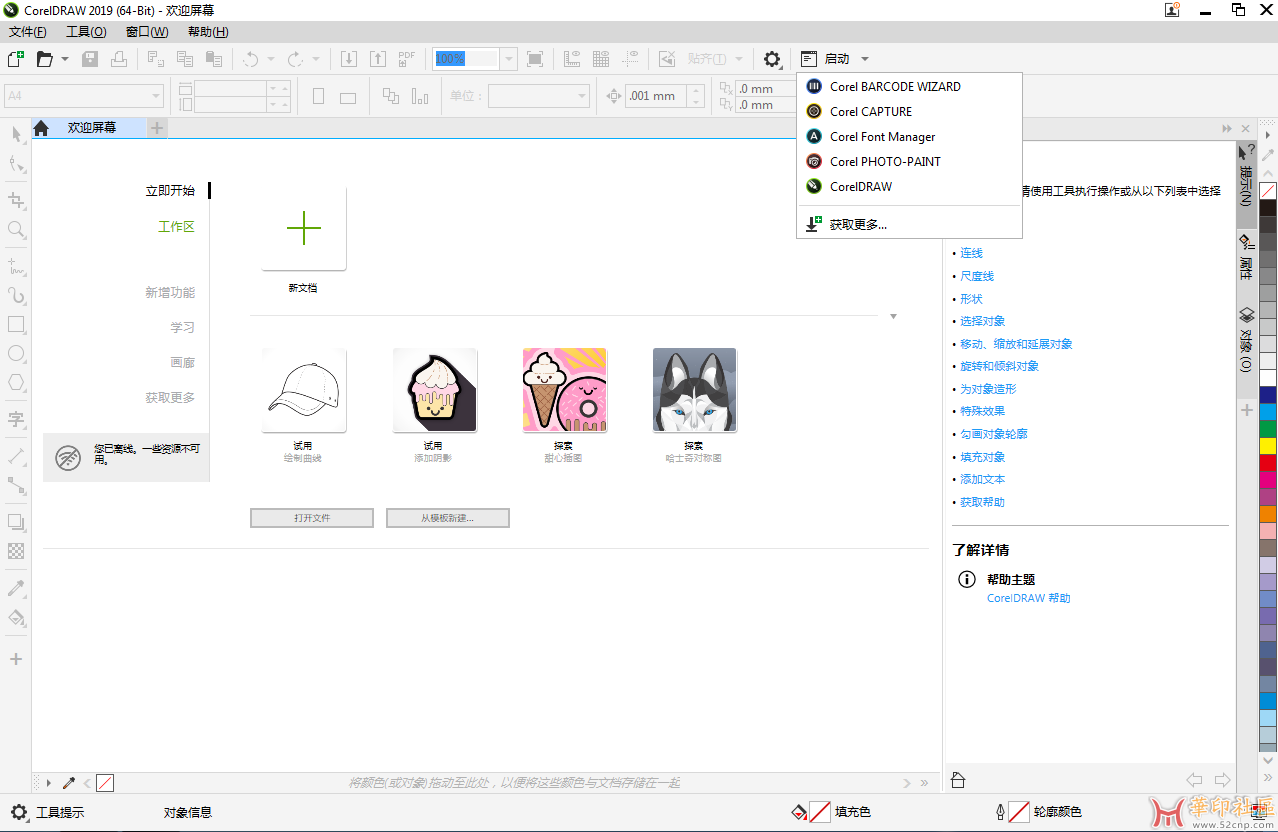Open the Options gear icon
The height and width of the screenshot is (832, 1278).
point(772,59)
